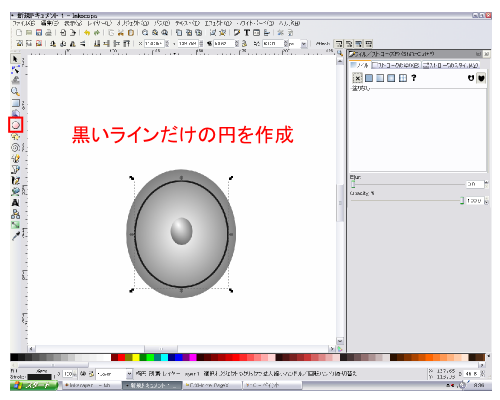This screenshot has height=400, width=500.
Task: Select the Node edit tool
Action: [x=15, y=70]
